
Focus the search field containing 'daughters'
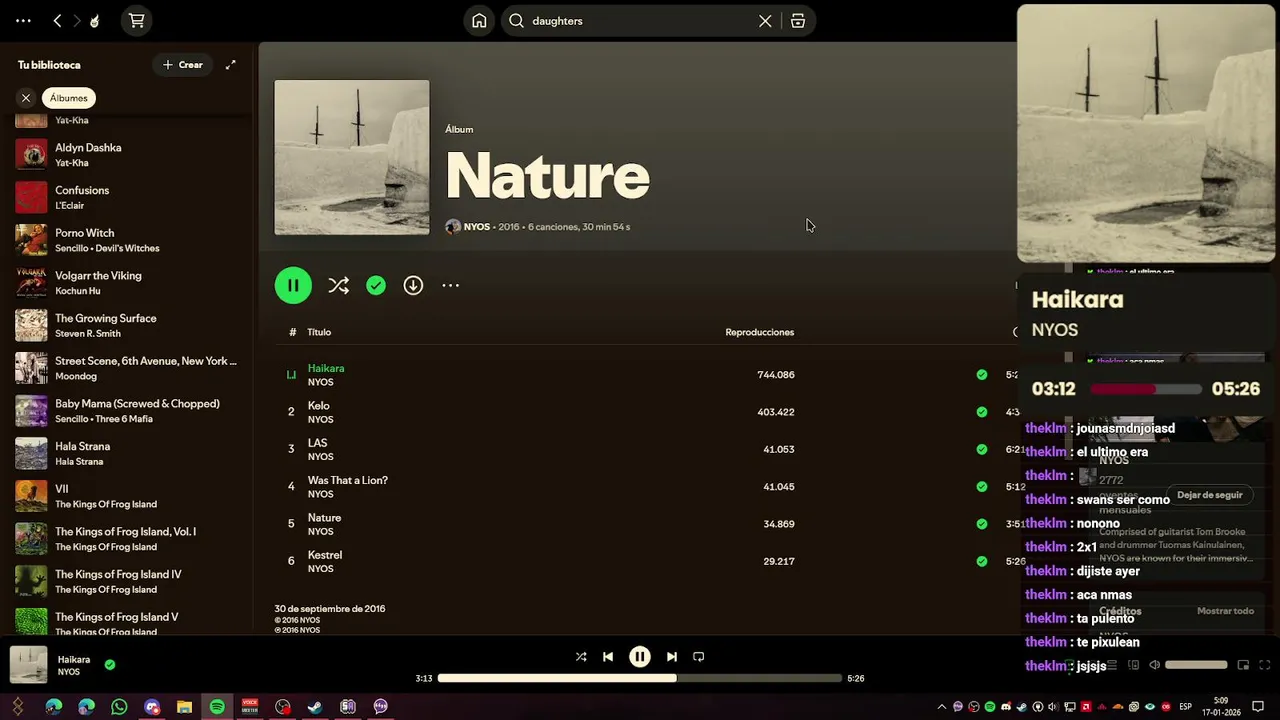click(640, 21)
